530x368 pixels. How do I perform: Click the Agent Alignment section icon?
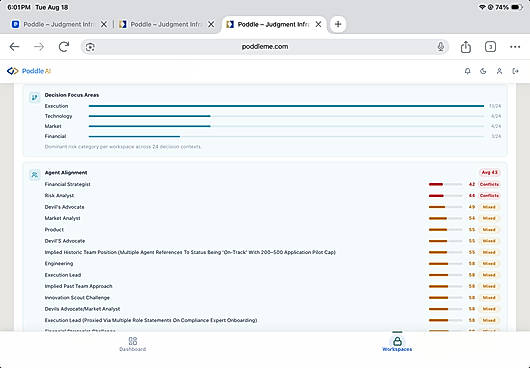tap(34, 175)
